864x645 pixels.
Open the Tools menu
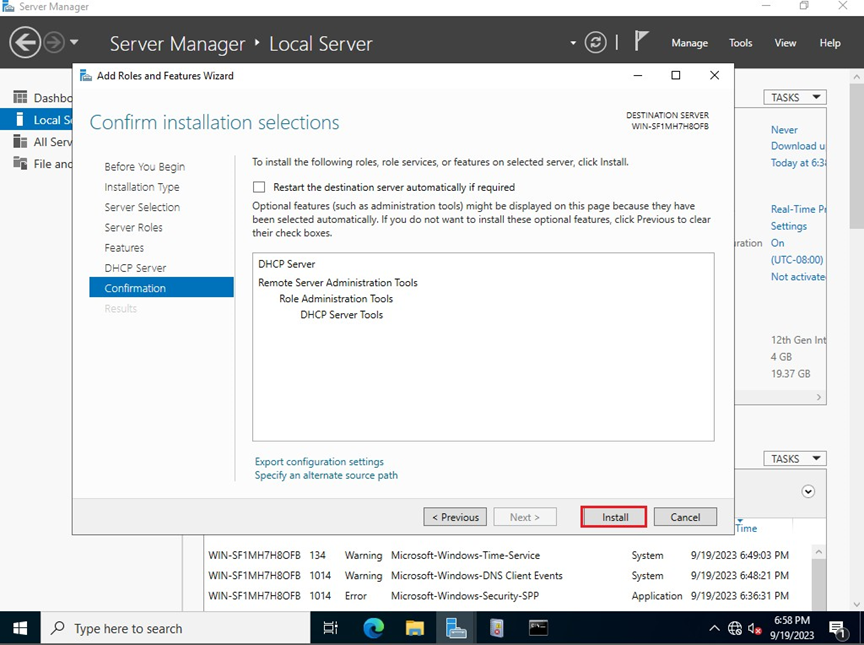(x=741, y=43)
